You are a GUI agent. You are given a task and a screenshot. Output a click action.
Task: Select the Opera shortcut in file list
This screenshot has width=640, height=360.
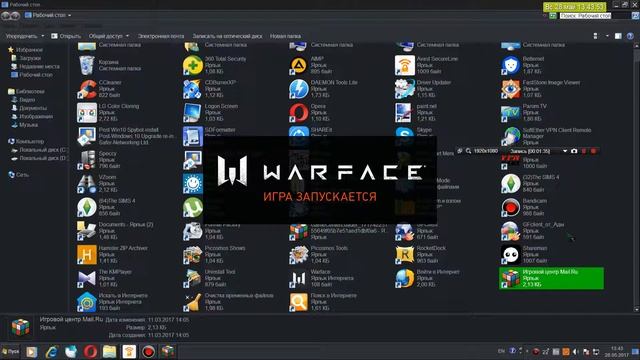[x=299, y=113]
